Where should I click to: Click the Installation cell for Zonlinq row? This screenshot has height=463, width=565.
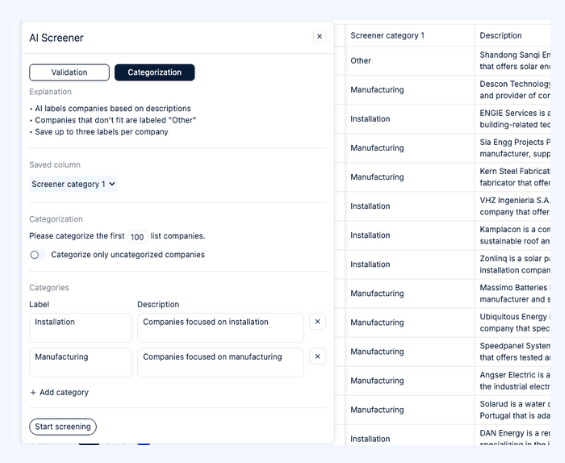(x=410, y=264)
